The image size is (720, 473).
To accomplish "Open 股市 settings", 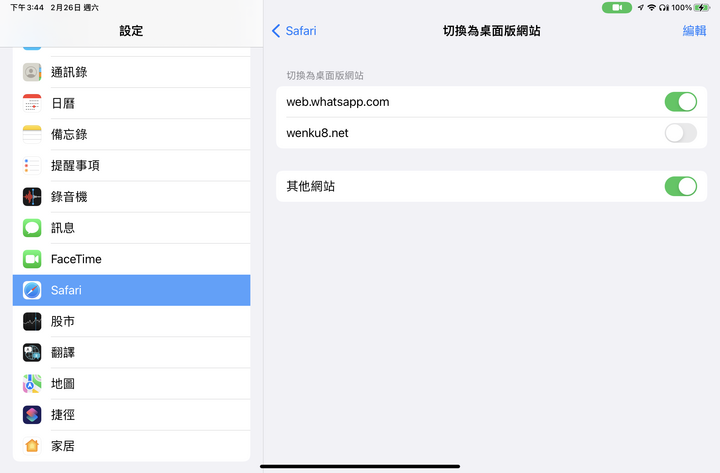I will 131,321.
